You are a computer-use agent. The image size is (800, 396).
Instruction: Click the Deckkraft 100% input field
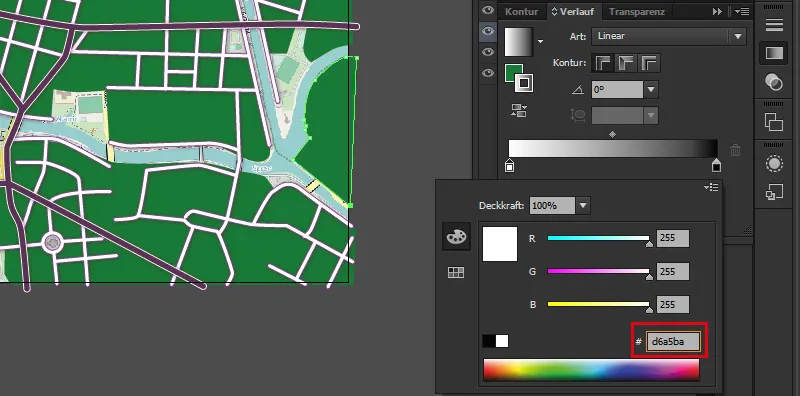point(553,206)
